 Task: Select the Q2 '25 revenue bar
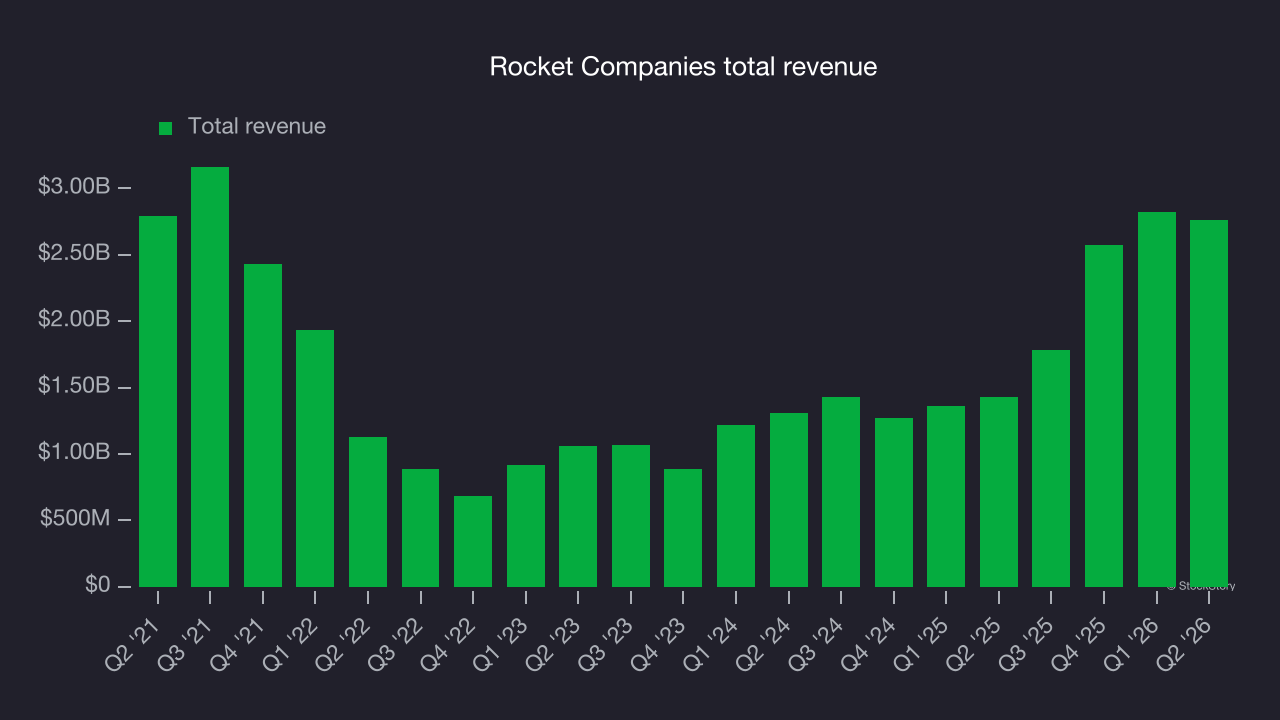[x=999, y=492]
